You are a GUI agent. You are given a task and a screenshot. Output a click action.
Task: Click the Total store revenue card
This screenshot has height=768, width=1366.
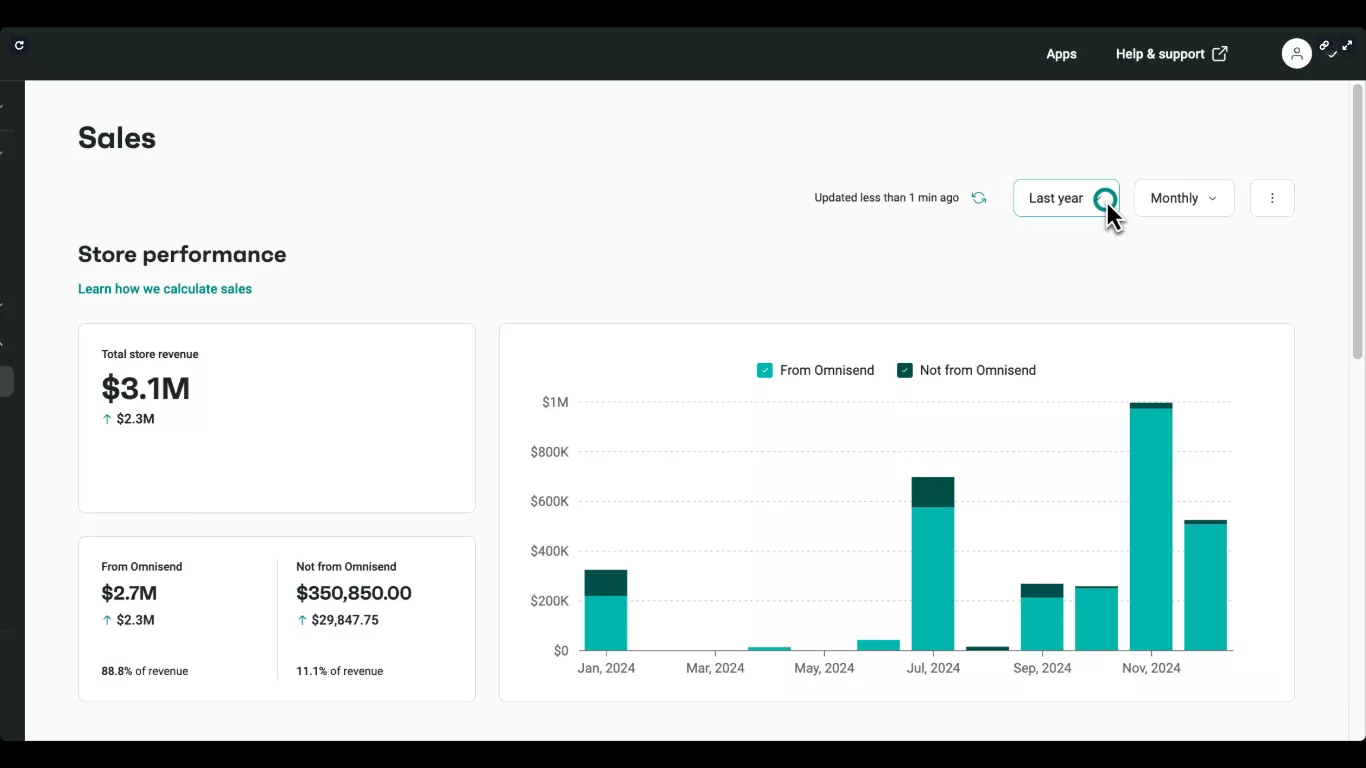277,418
